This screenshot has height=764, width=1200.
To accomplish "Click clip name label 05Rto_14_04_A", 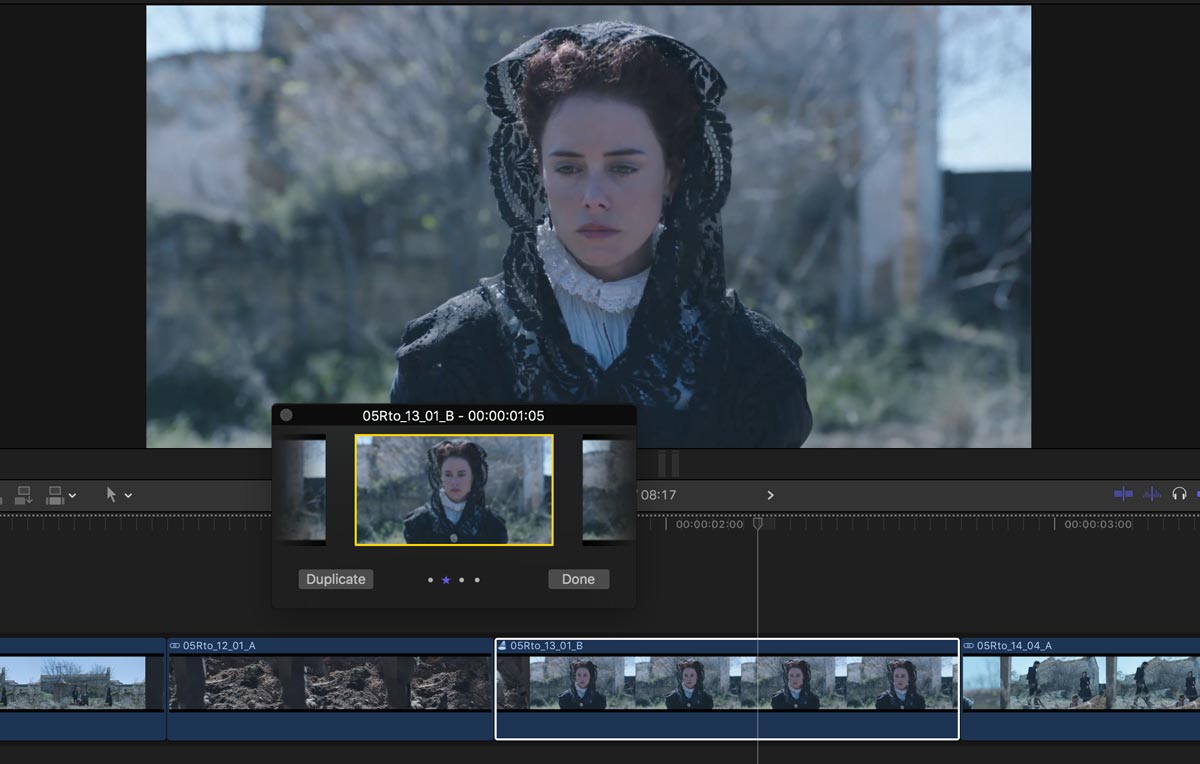I will (x=1014, y=646).
